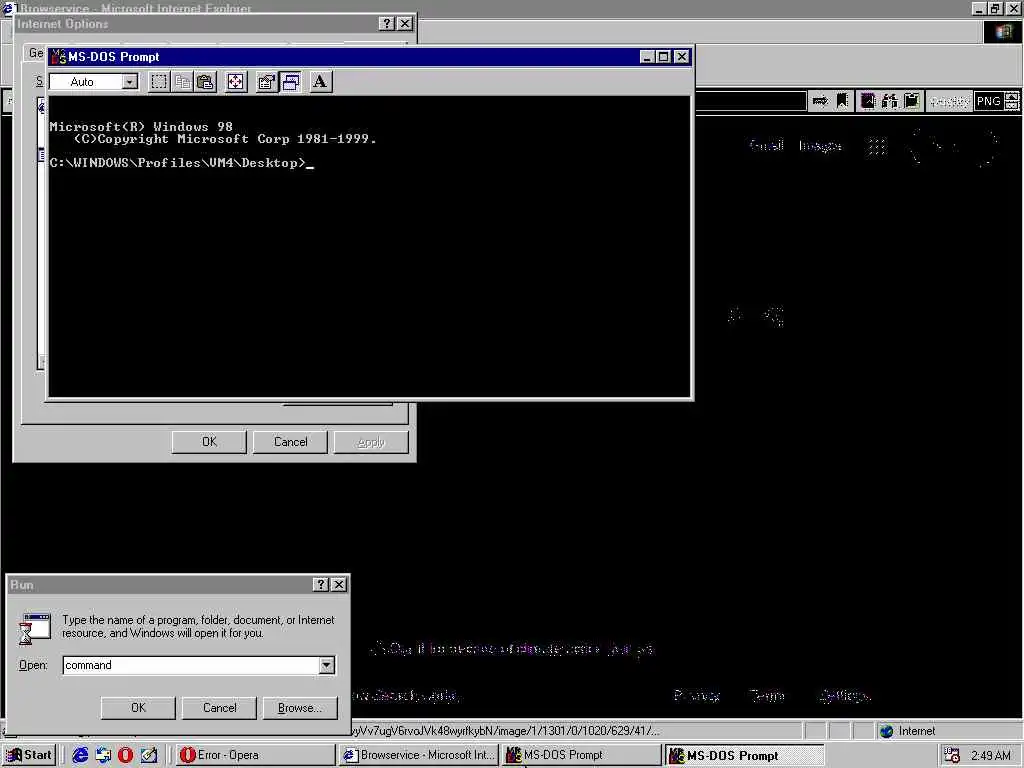1024x768 pixels.
Task: Click the Open field containing 'command'
Action: pyautogui.click(x=191, y=665)
